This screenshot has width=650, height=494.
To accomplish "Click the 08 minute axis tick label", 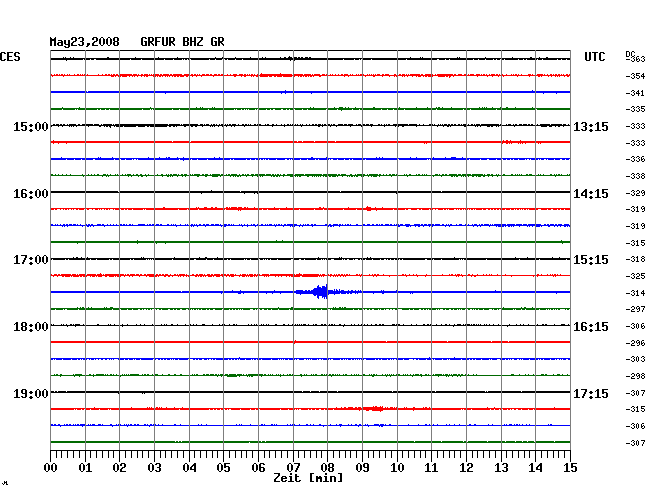I will point(327,468).
